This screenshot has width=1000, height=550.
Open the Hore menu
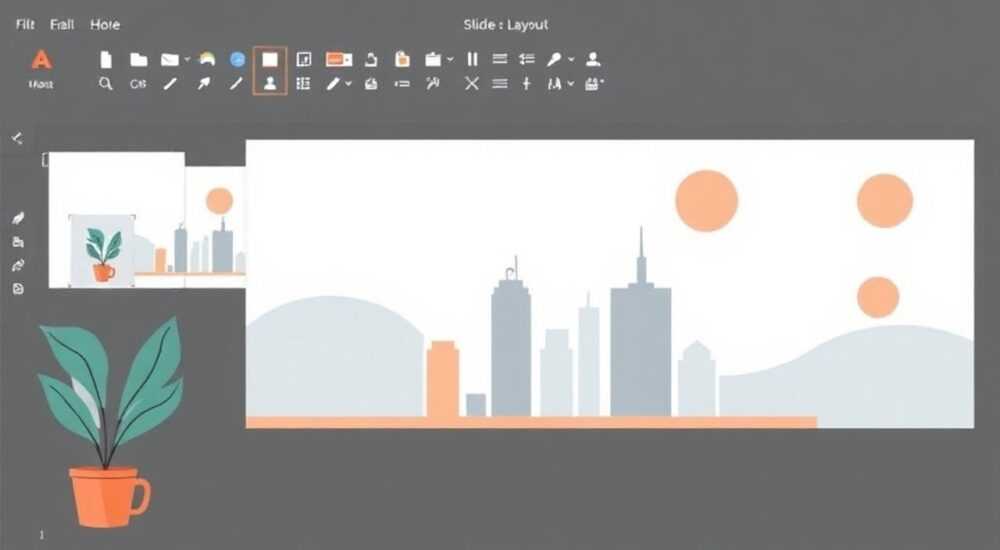pyautogui.click(x=105, y=24)
